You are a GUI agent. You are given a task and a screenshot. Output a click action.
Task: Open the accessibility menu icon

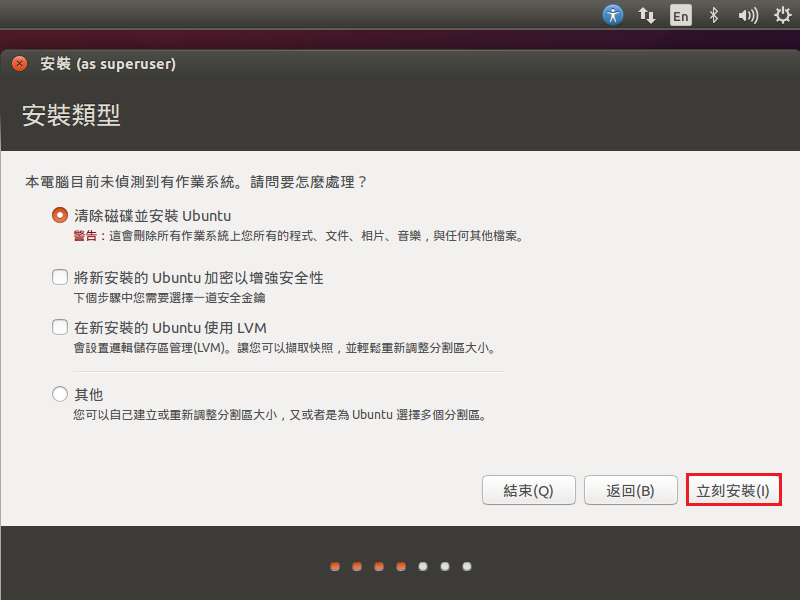click(x=613, y=15)
